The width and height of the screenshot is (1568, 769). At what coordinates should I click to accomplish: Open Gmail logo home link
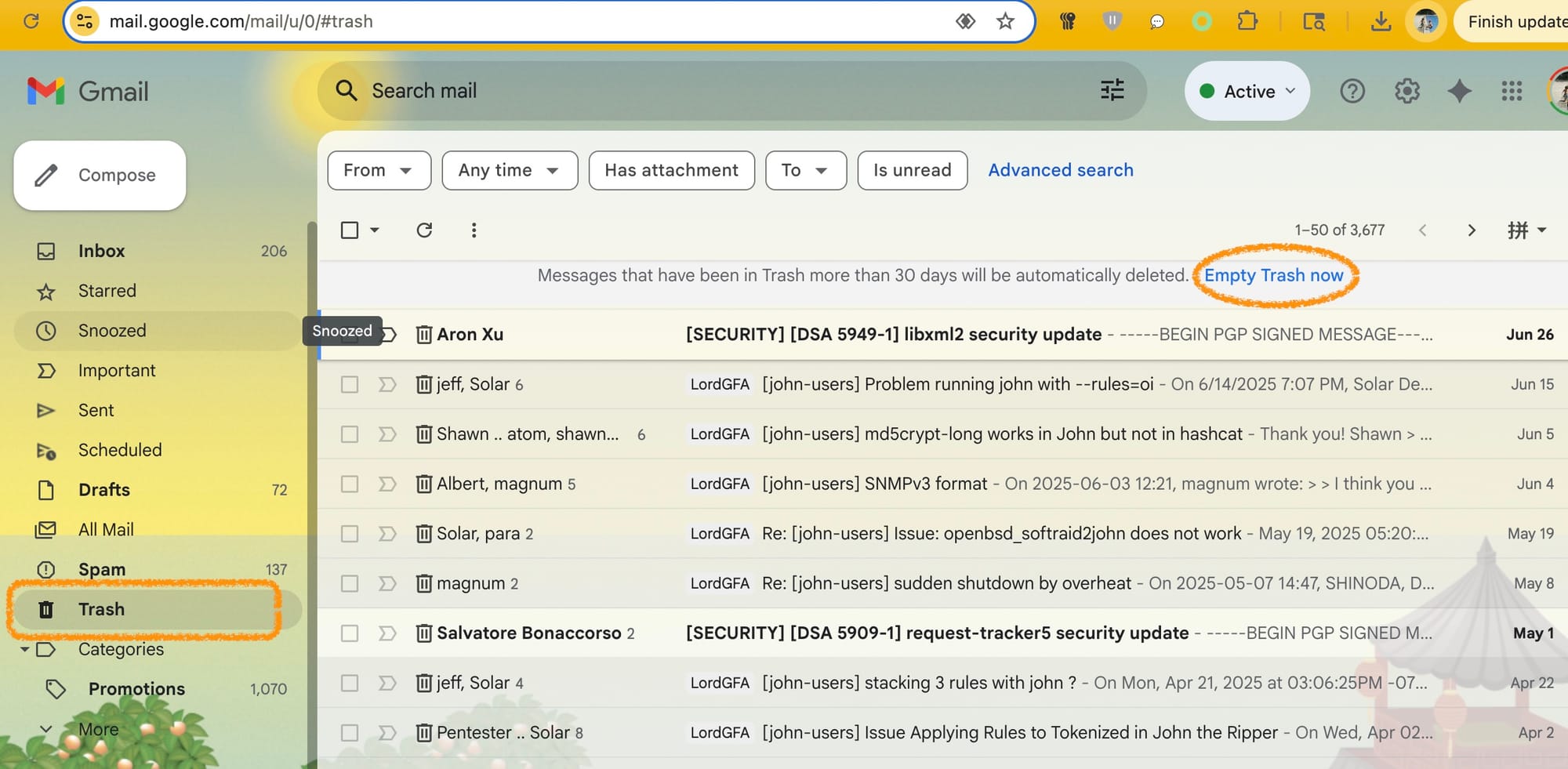click(x=88, y=91)
